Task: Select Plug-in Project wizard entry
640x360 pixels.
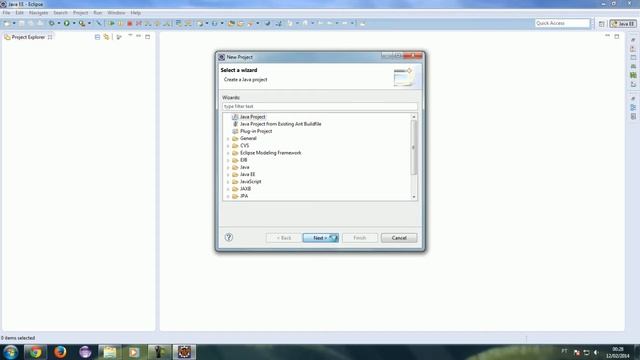Action: tap(256, 131)
